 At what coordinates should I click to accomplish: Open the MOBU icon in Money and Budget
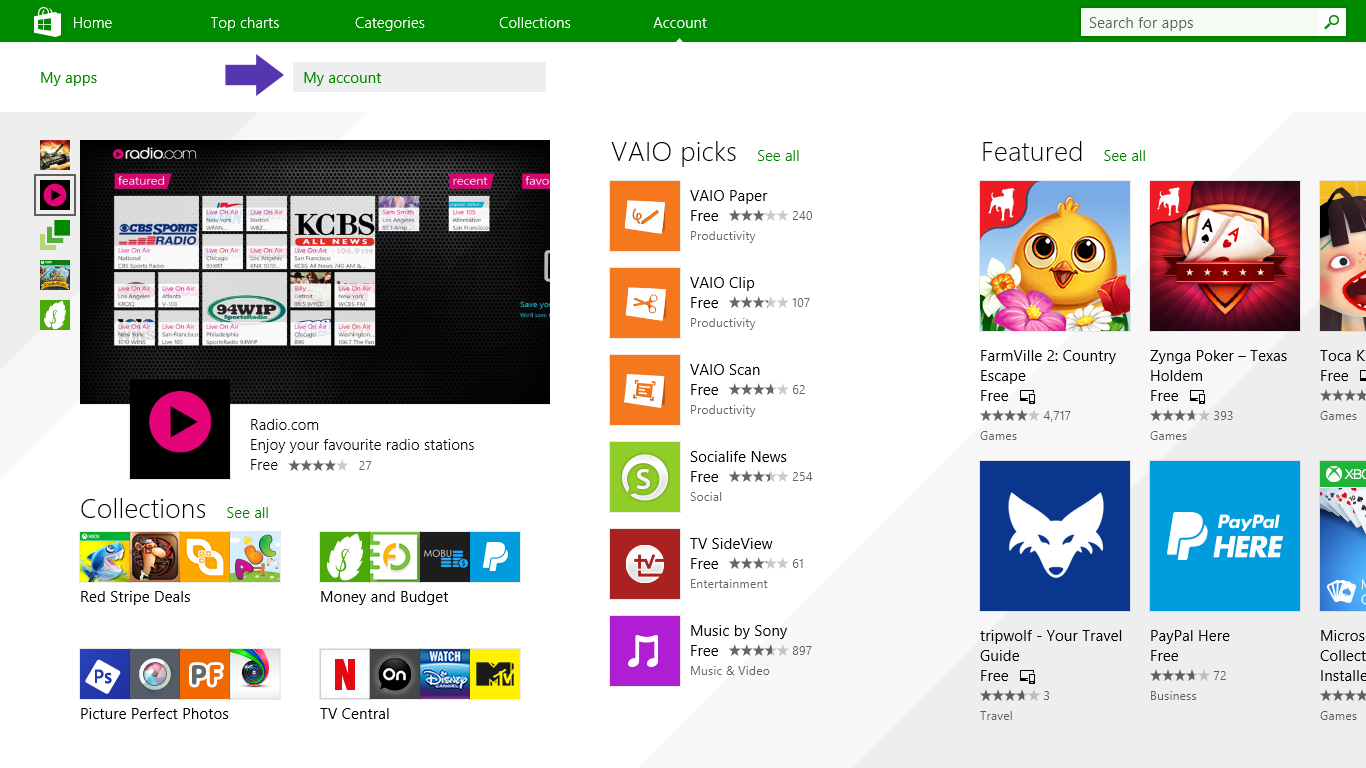(x=445, y=557)
